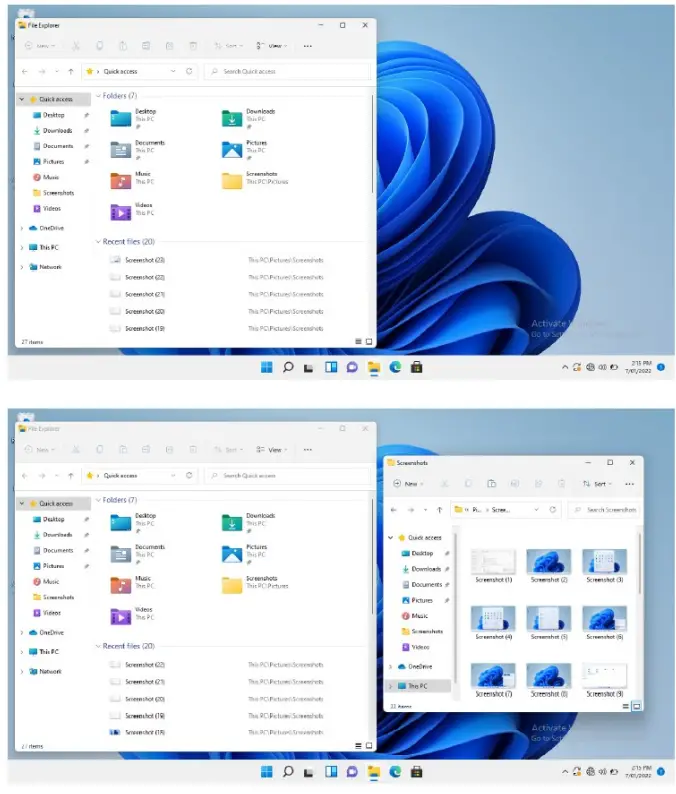The image size is (676, 794).
Task: Click Cut icon in the active File Explorer window
Action: tap(76, 46)
